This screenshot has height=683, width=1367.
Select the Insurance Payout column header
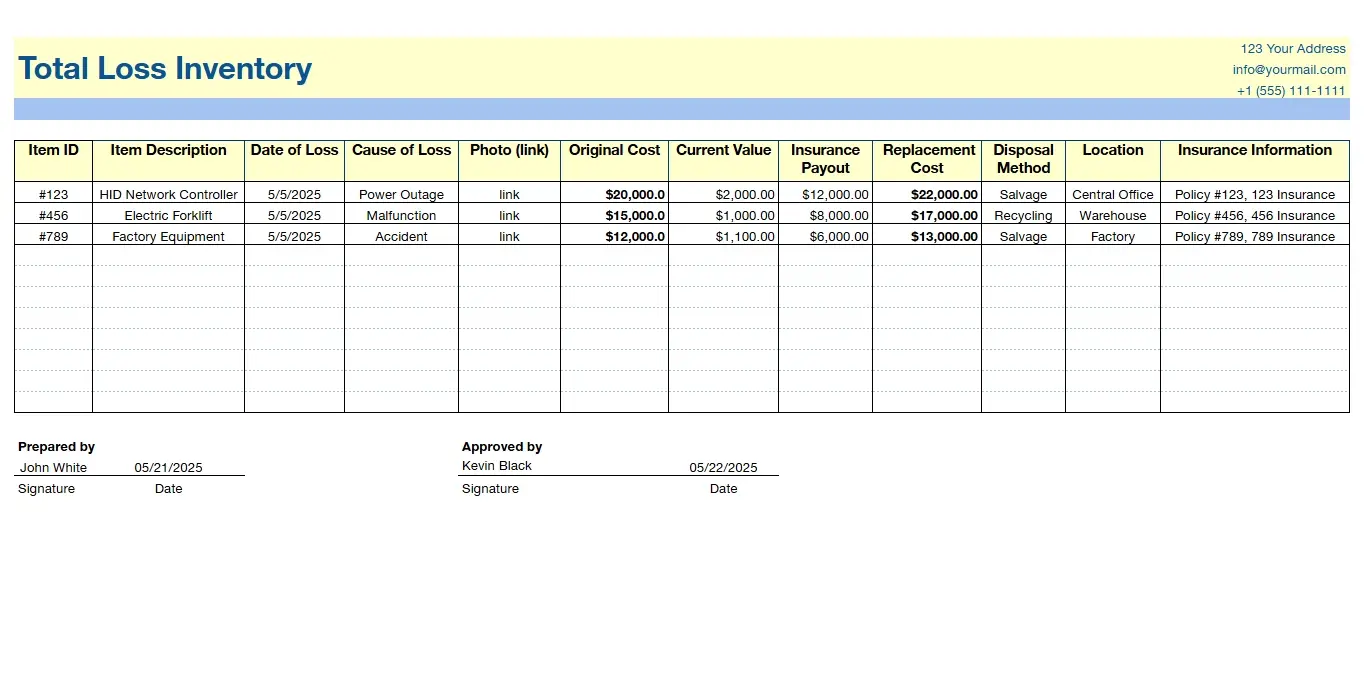pos(825,159)
